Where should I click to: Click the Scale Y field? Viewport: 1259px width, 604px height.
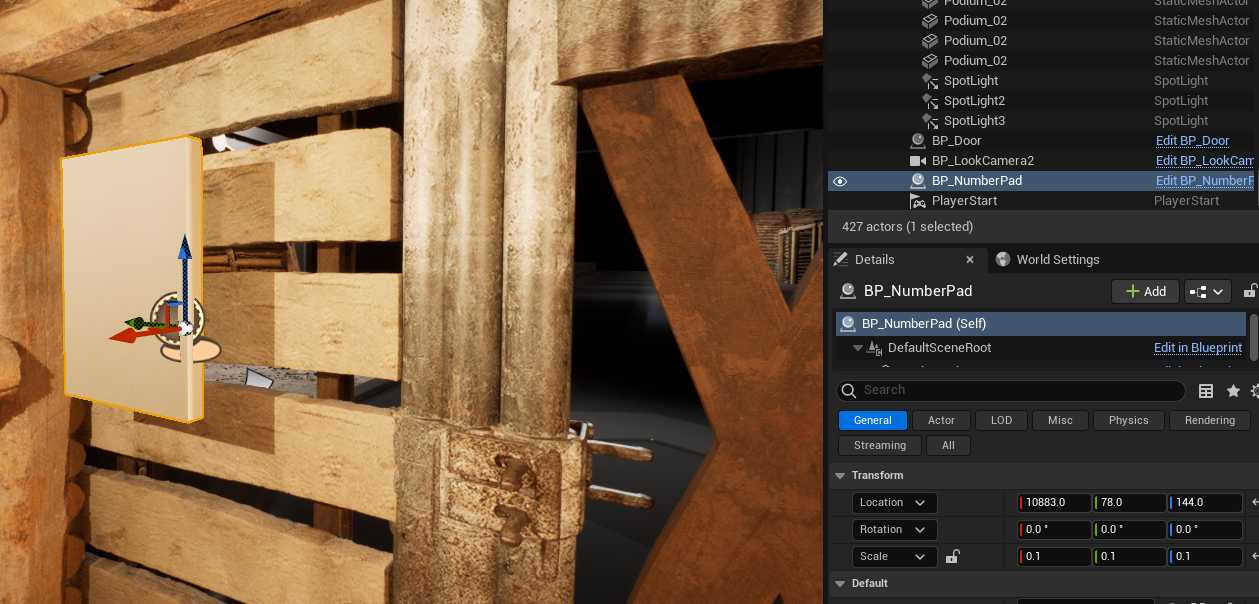pyautogui.click(x=1130, y=557)
